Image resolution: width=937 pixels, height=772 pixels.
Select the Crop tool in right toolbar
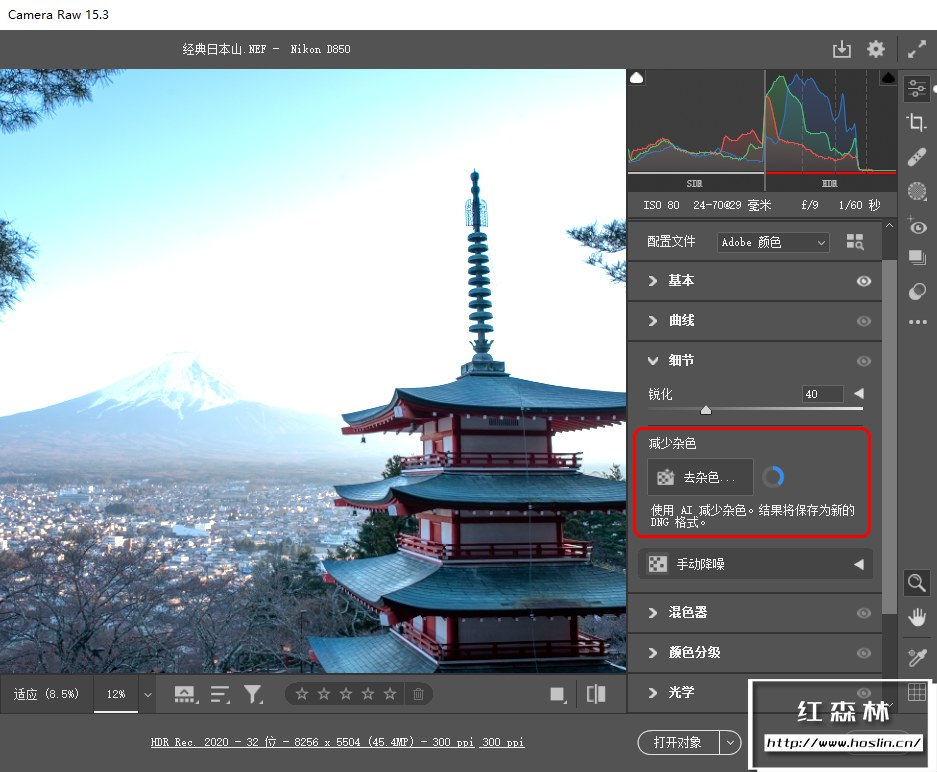click(916, 123)
